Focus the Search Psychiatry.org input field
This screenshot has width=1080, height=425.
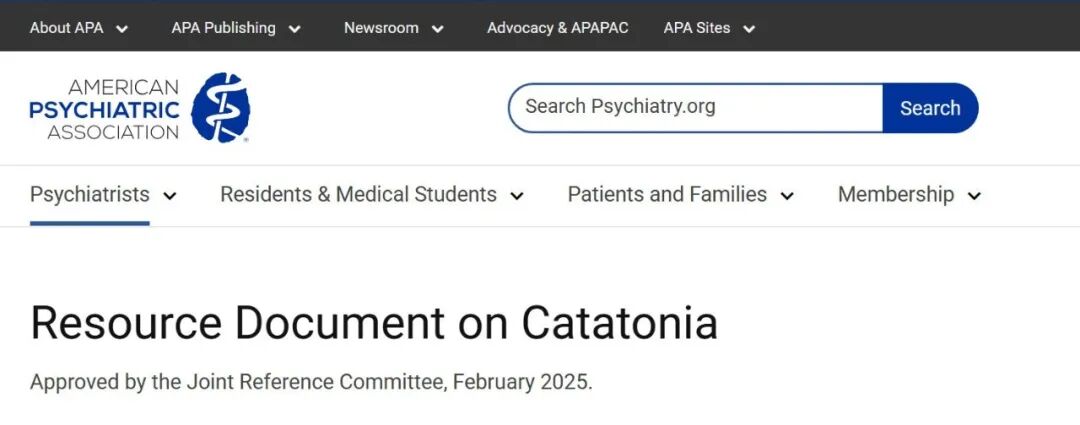[695, 107]
